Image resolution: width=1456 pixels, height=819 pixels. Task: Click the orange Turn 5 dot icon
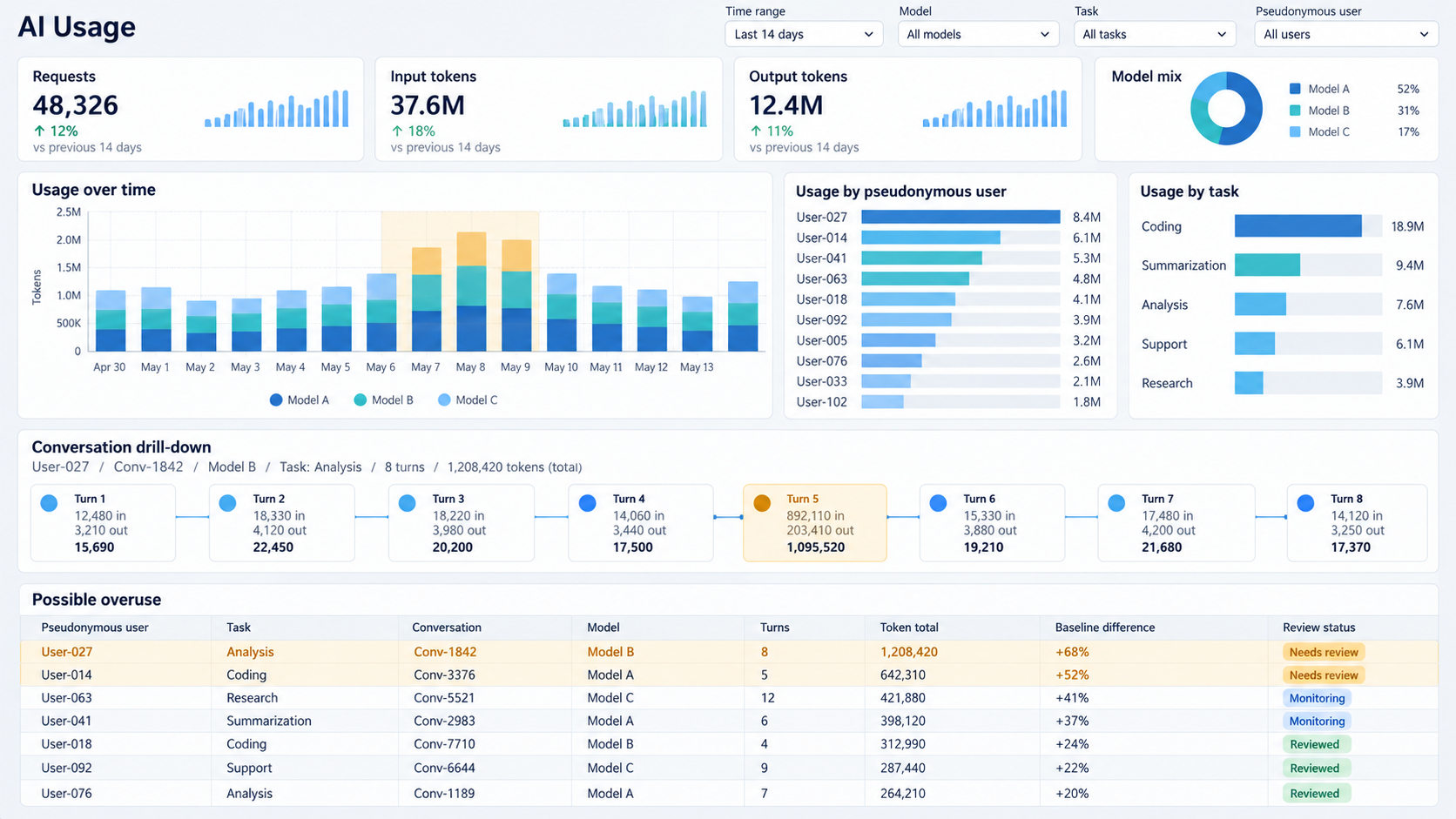762,503
